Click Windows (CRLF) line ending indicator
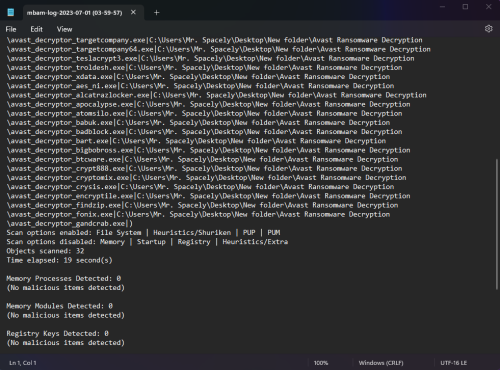Image resolution: width=500 pixels, height=370 pixels. [381, 363]
